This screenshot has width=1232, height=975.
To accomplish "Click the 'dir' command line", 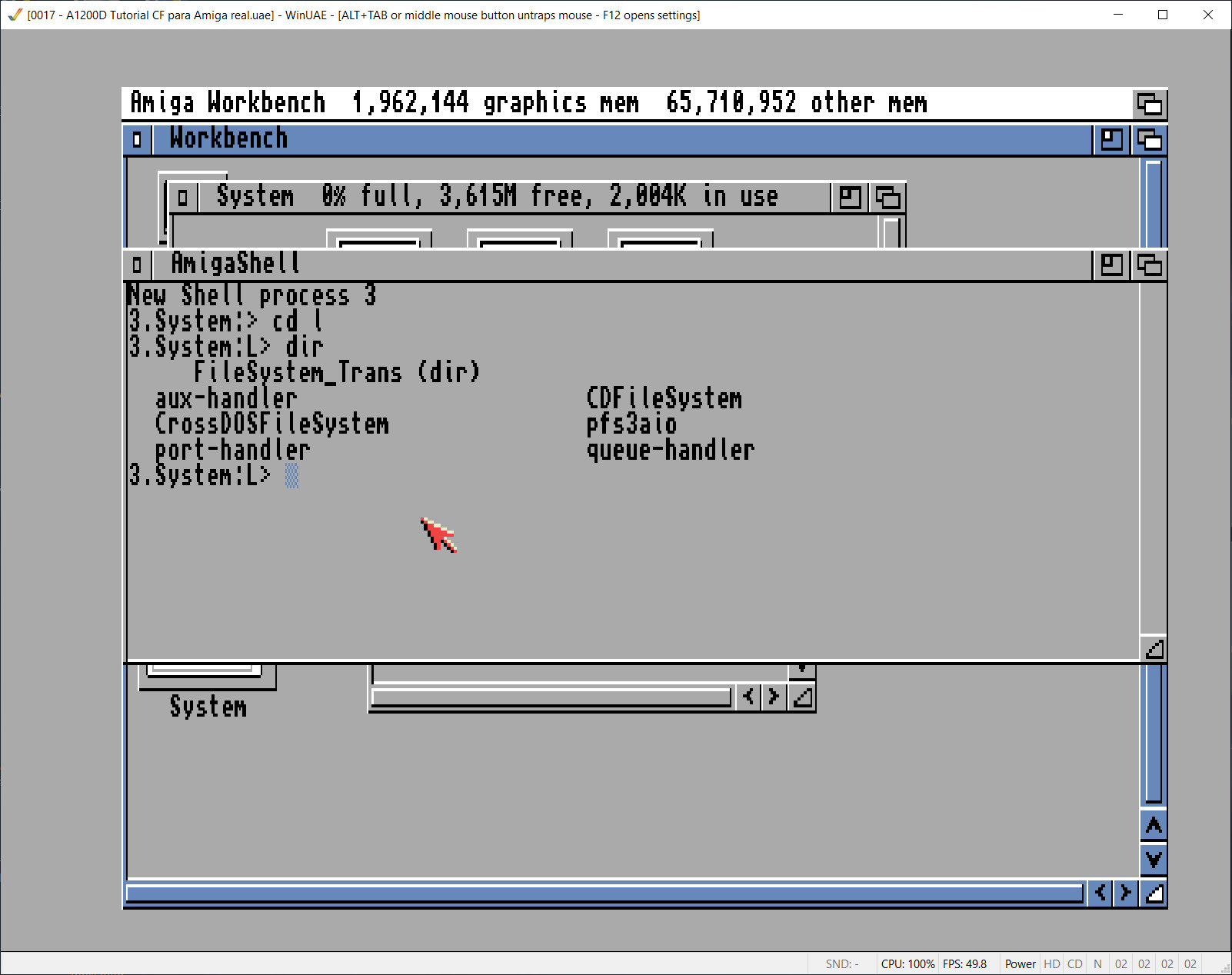I will [226, 347].
